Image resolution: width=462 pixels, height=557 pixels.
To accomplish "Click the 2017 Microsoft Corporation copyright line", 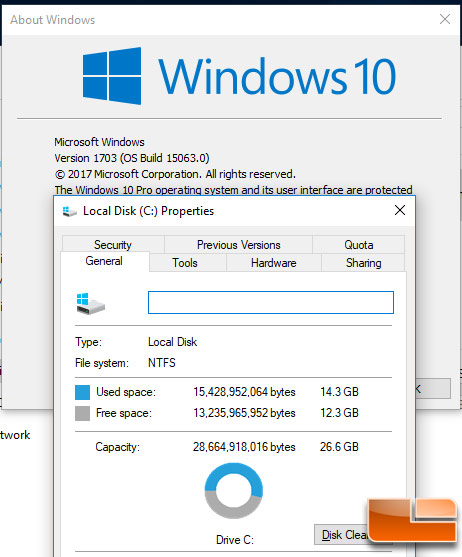I will [175, 174].
